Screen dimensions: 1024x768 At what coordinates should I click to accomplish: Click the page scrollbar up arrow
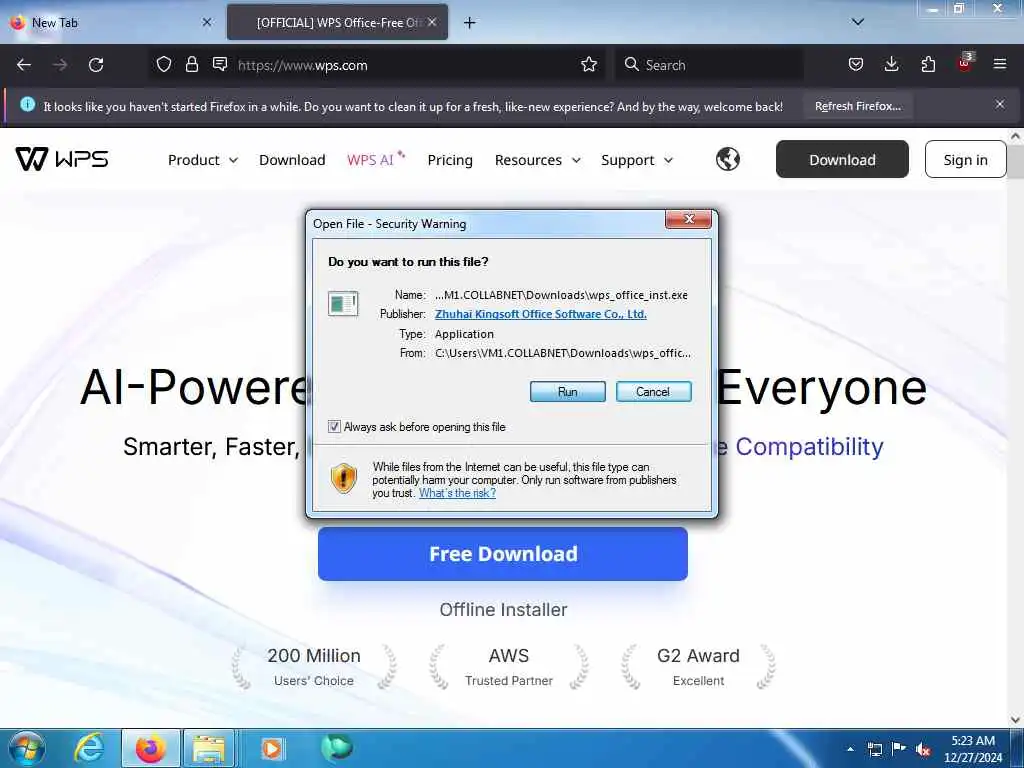click(x=1016, y=136)
